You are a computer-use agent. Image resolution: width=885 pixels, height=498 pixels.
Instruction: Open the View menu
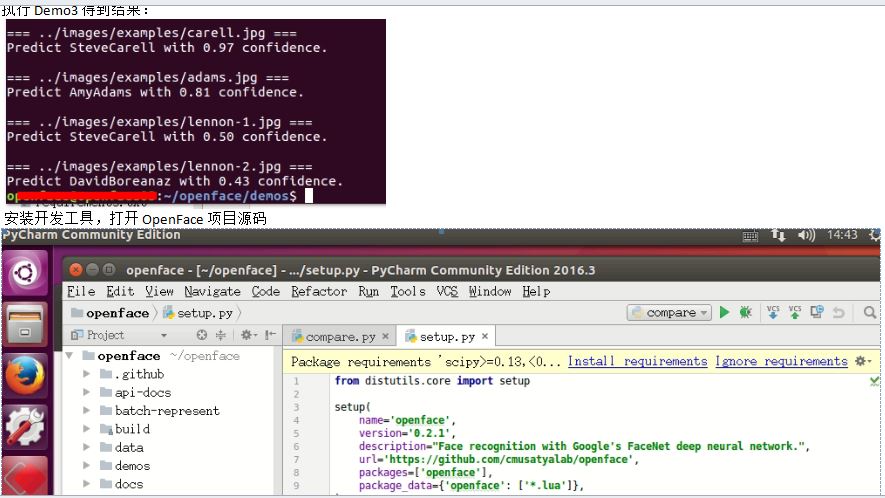159,291
